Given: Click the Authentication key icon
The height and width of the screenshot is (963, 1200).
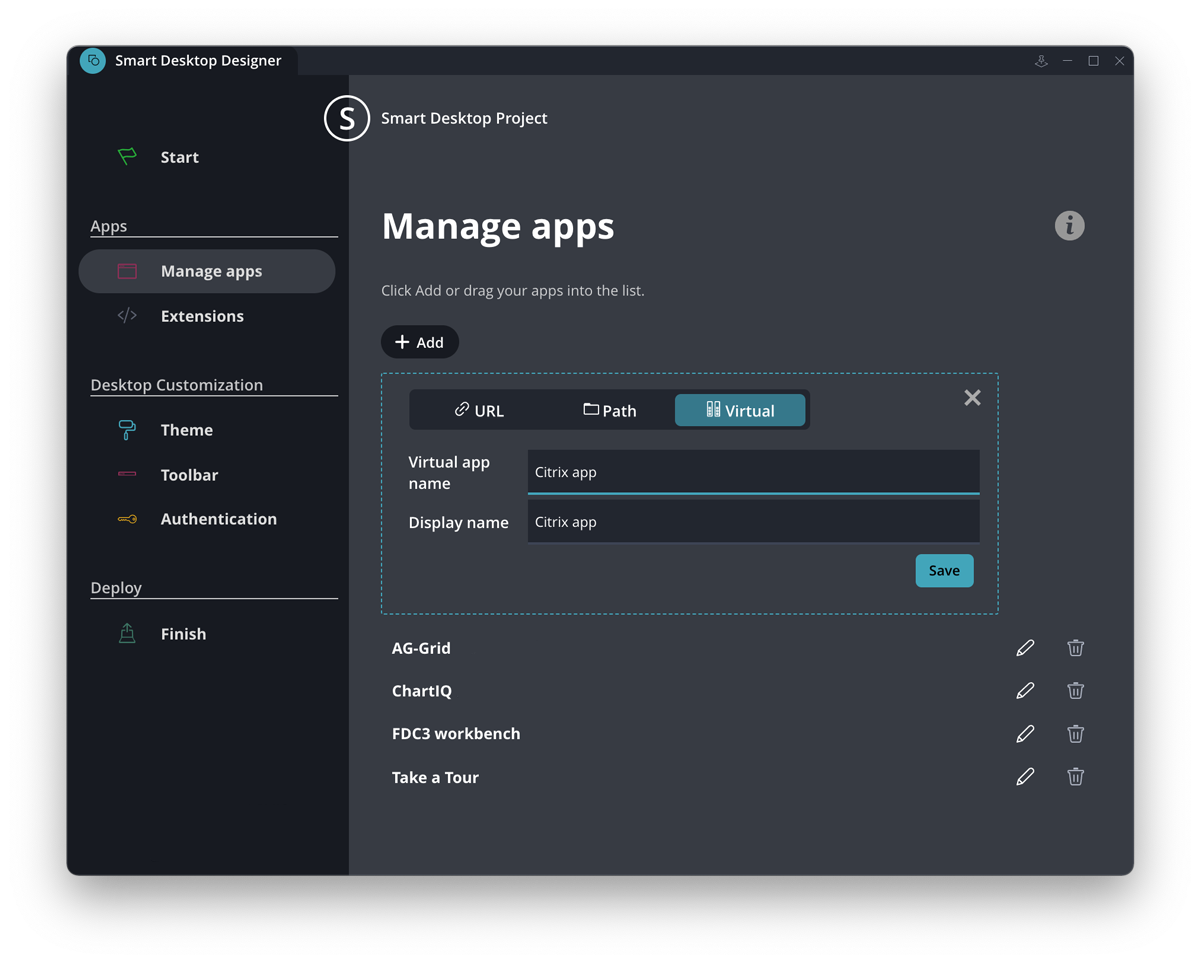Looking at the screenshot, I should pyautogui.click(x=127, y=519).
